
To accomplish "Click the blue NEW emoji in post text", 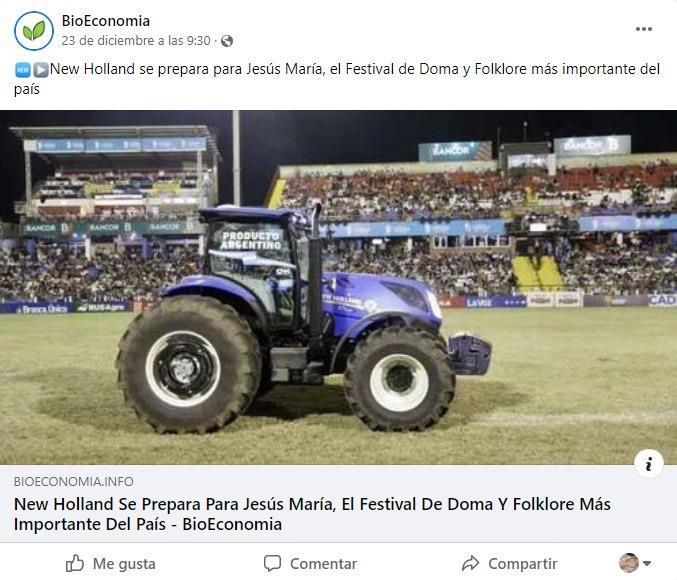I will point(23,70).
